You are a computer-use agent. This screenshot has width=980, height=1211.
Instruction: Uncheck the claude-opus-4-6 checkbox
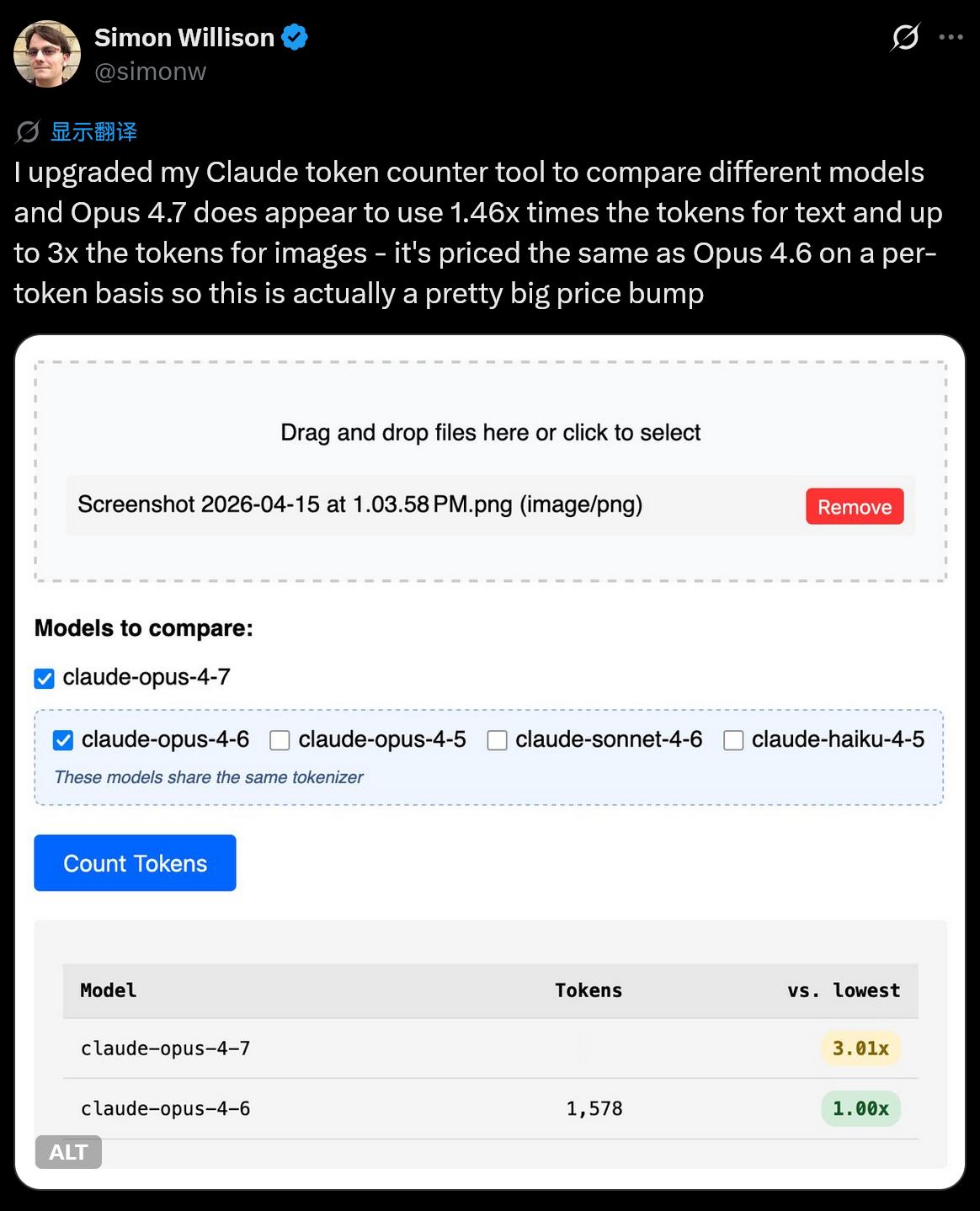[x=63, y=740]
